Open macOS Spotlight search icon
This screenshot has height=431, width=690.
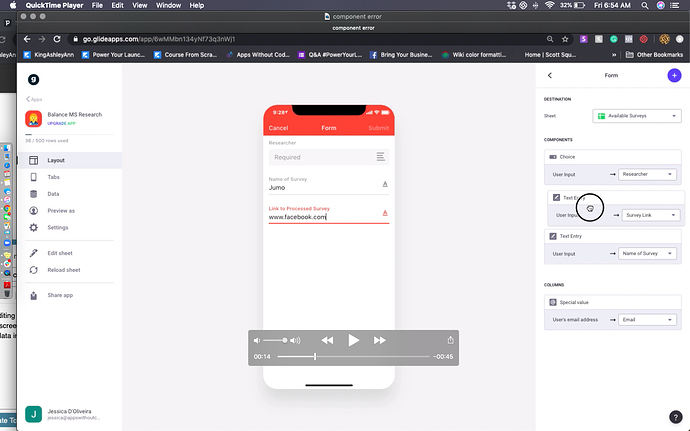tap(645, 5)
